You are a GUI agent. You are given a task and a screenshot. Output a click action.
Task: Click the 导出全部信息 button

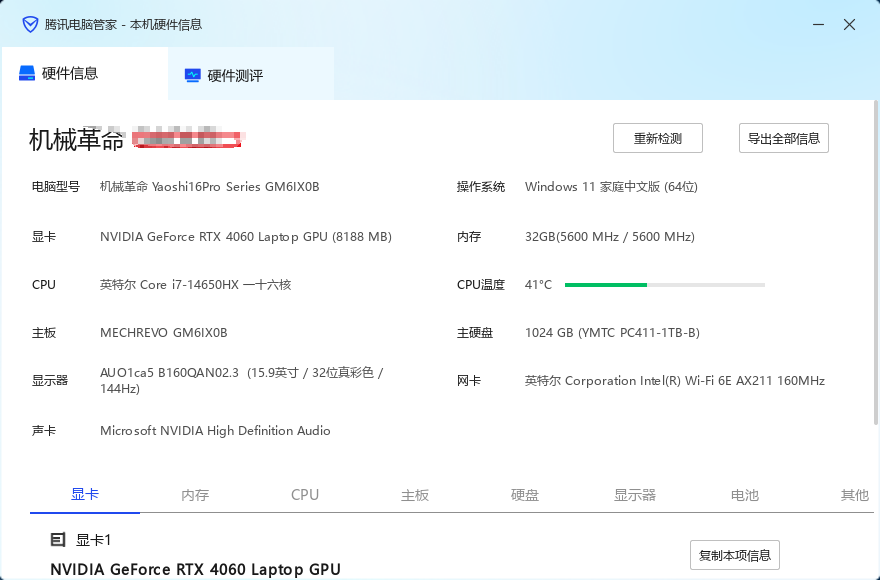click(x=783, y=138)
